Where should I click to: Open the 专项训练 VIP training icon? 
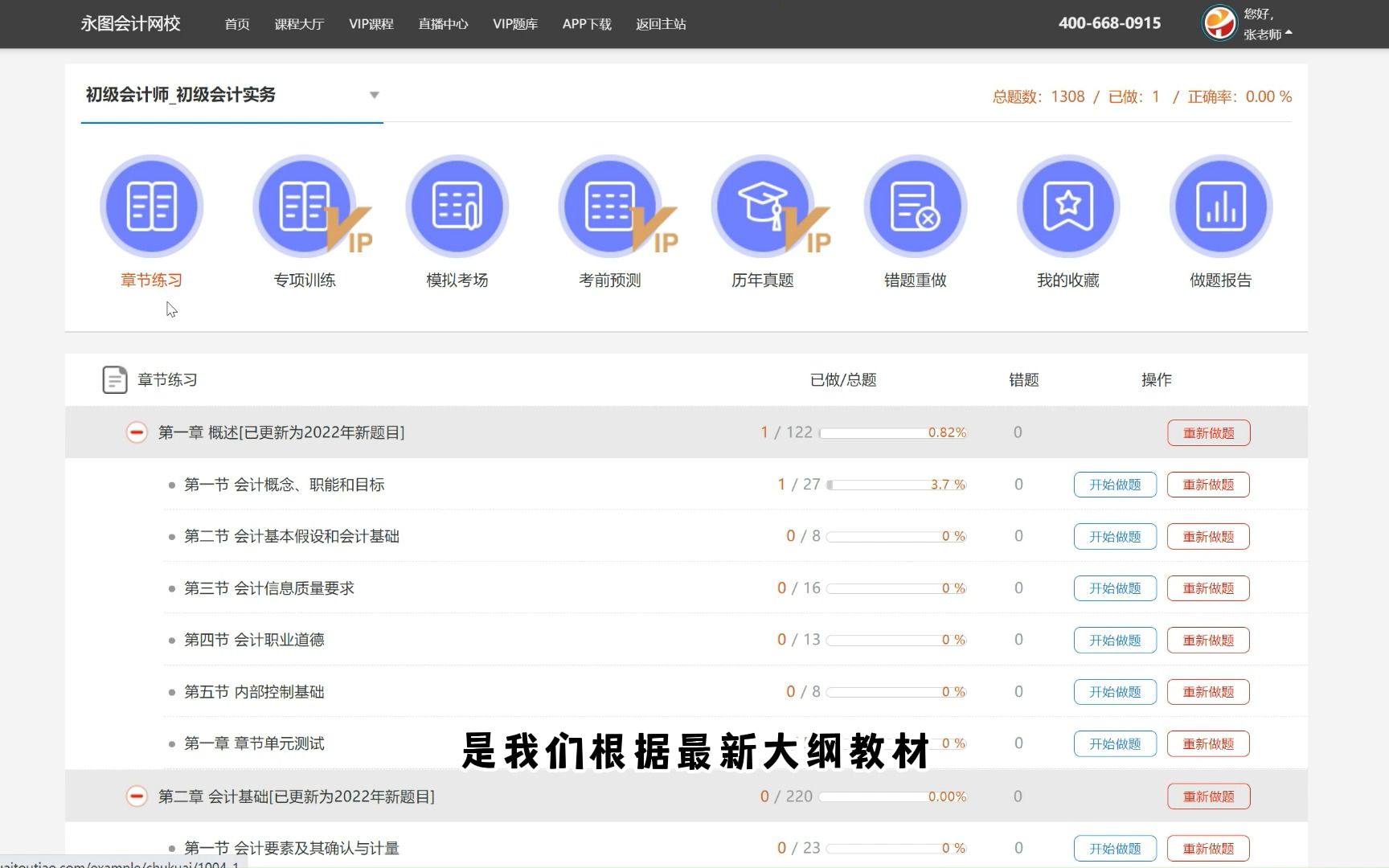pyautogui.click(x=305, y=207)
